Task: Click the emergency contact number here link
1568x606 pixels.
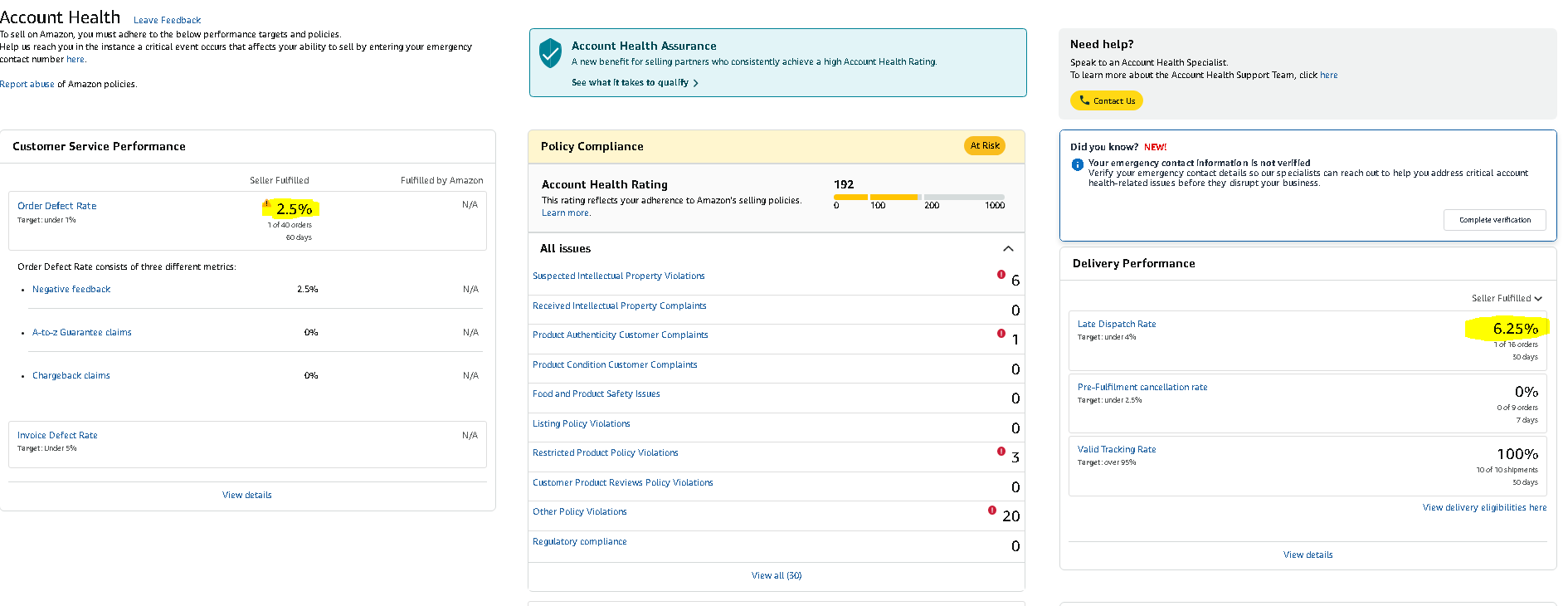Action: [x=75, y=60]
